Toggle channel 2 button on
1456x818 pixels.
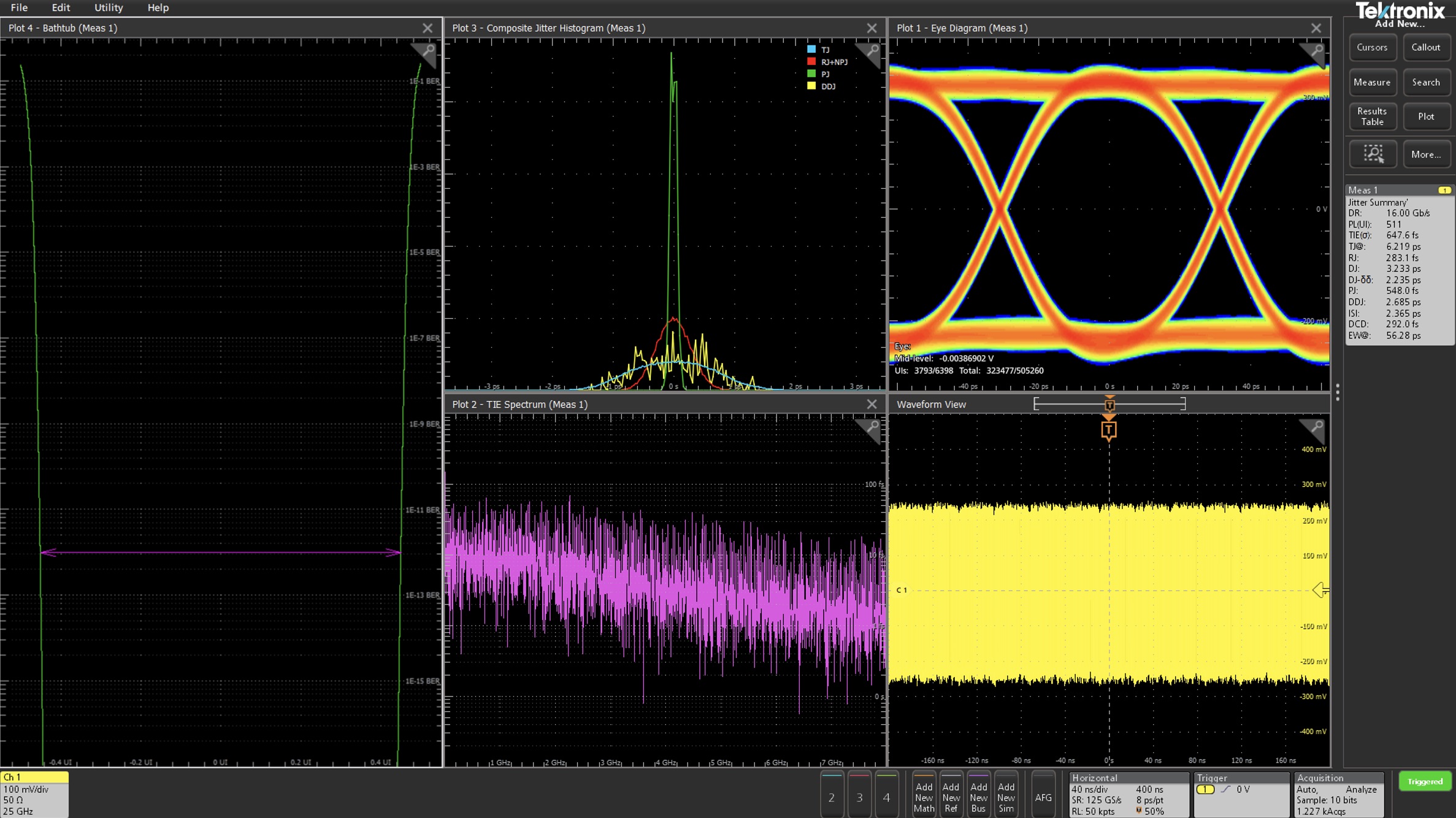831,796
